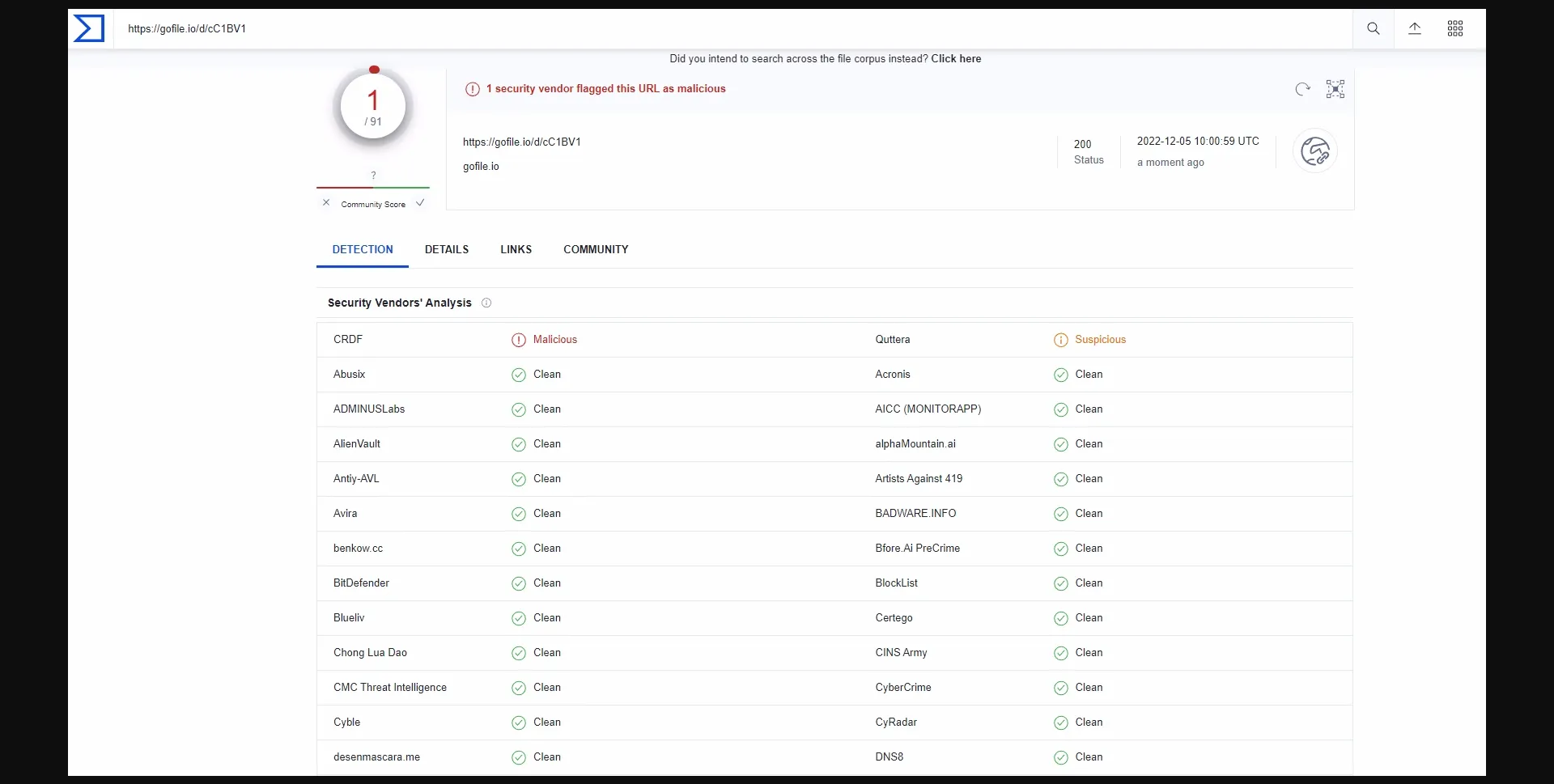
Task: Switch to the DETAILS tab
Action: (447, 250)
